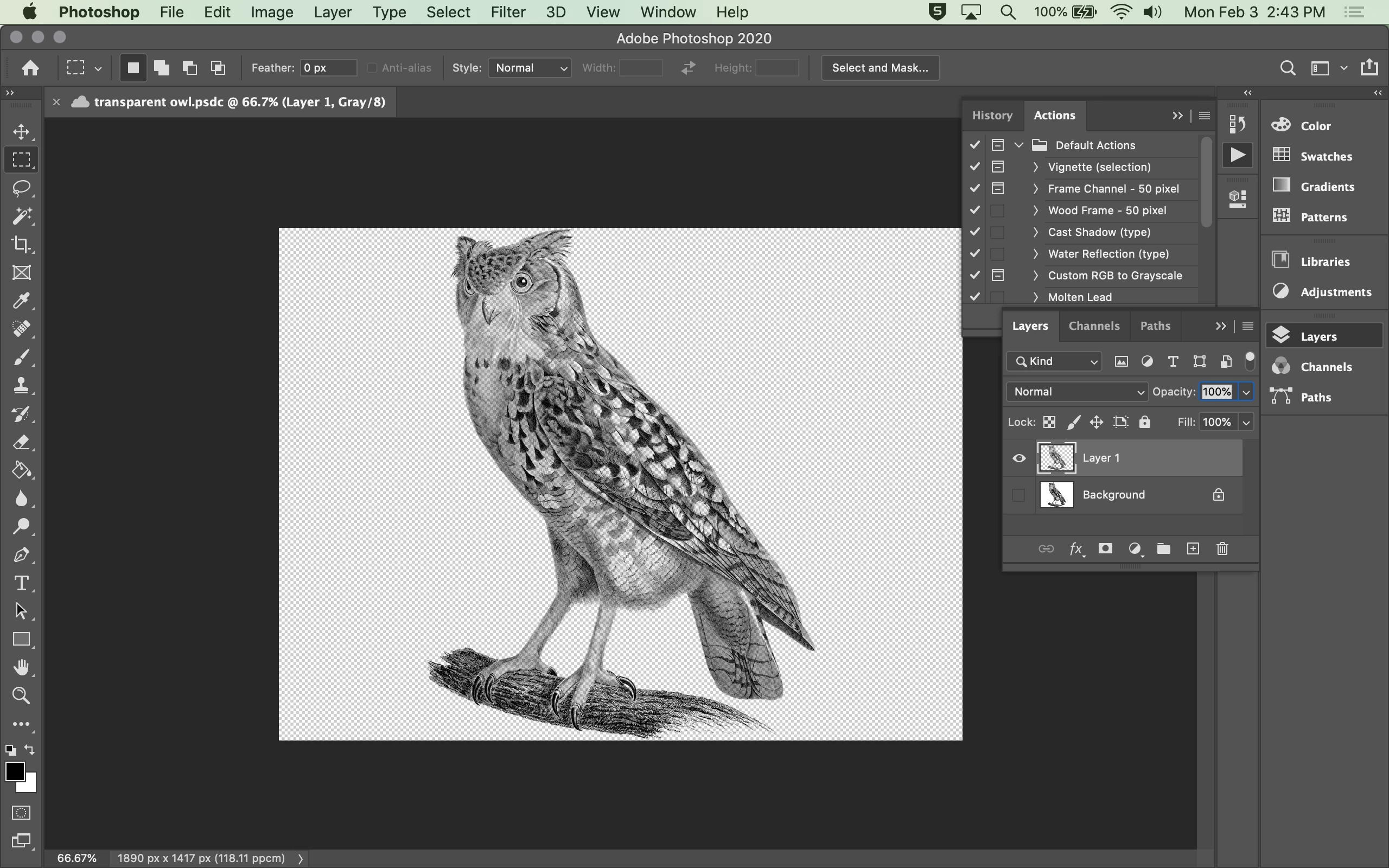Switch to the Channels tab
This screenshot has width=1389, height=868.
tap(1094, 325)
